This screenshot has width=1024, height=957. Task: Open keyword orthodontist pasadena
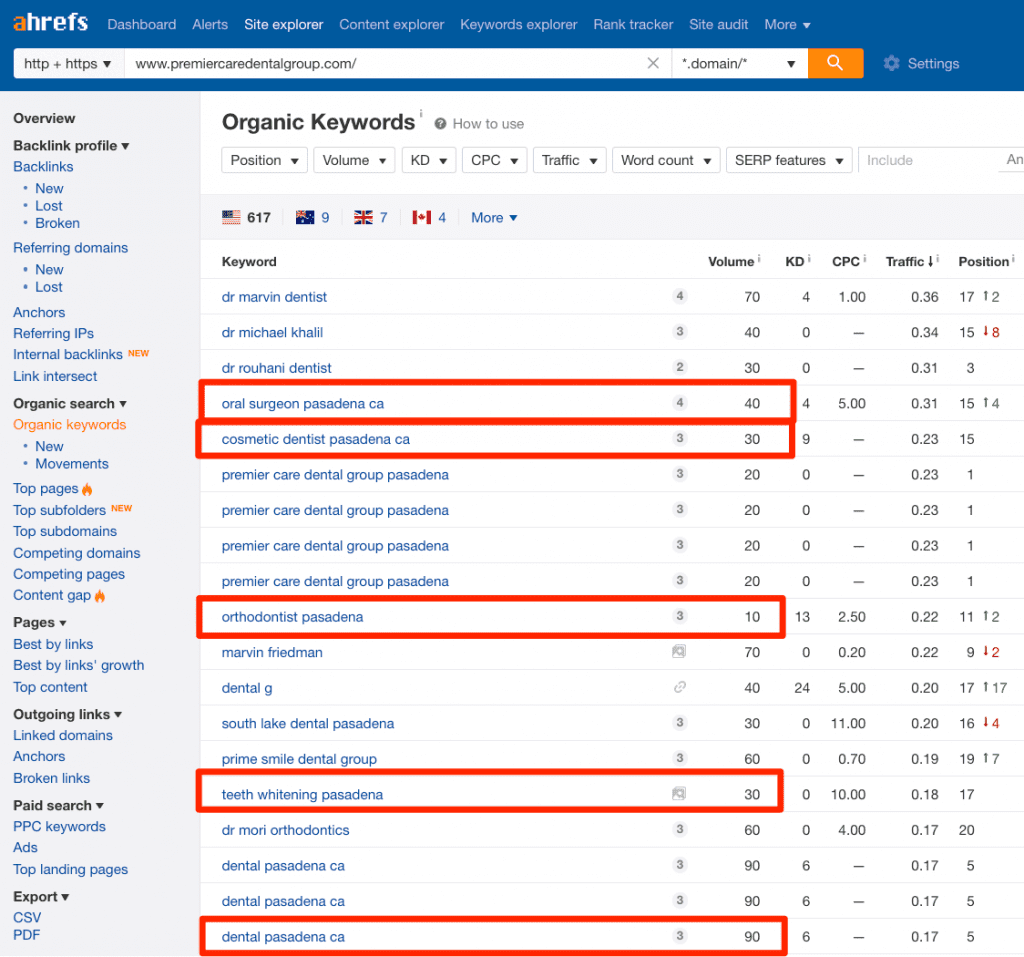293,617
